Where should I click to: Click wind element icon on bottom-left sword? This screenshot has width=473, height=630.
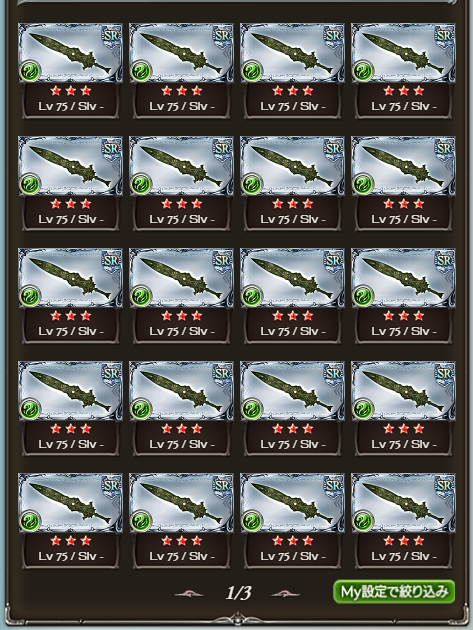coord(30,521)
